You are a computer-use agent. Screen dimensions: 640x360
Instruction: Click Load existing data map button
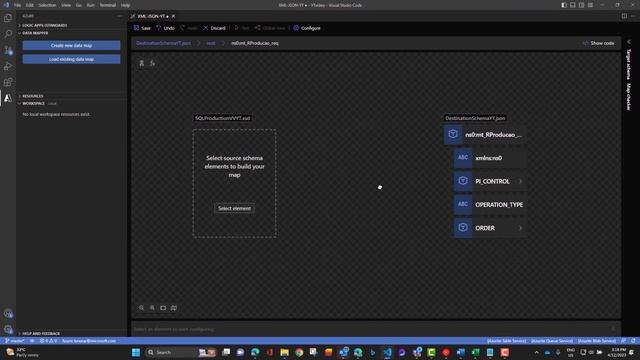coord(71,59)
